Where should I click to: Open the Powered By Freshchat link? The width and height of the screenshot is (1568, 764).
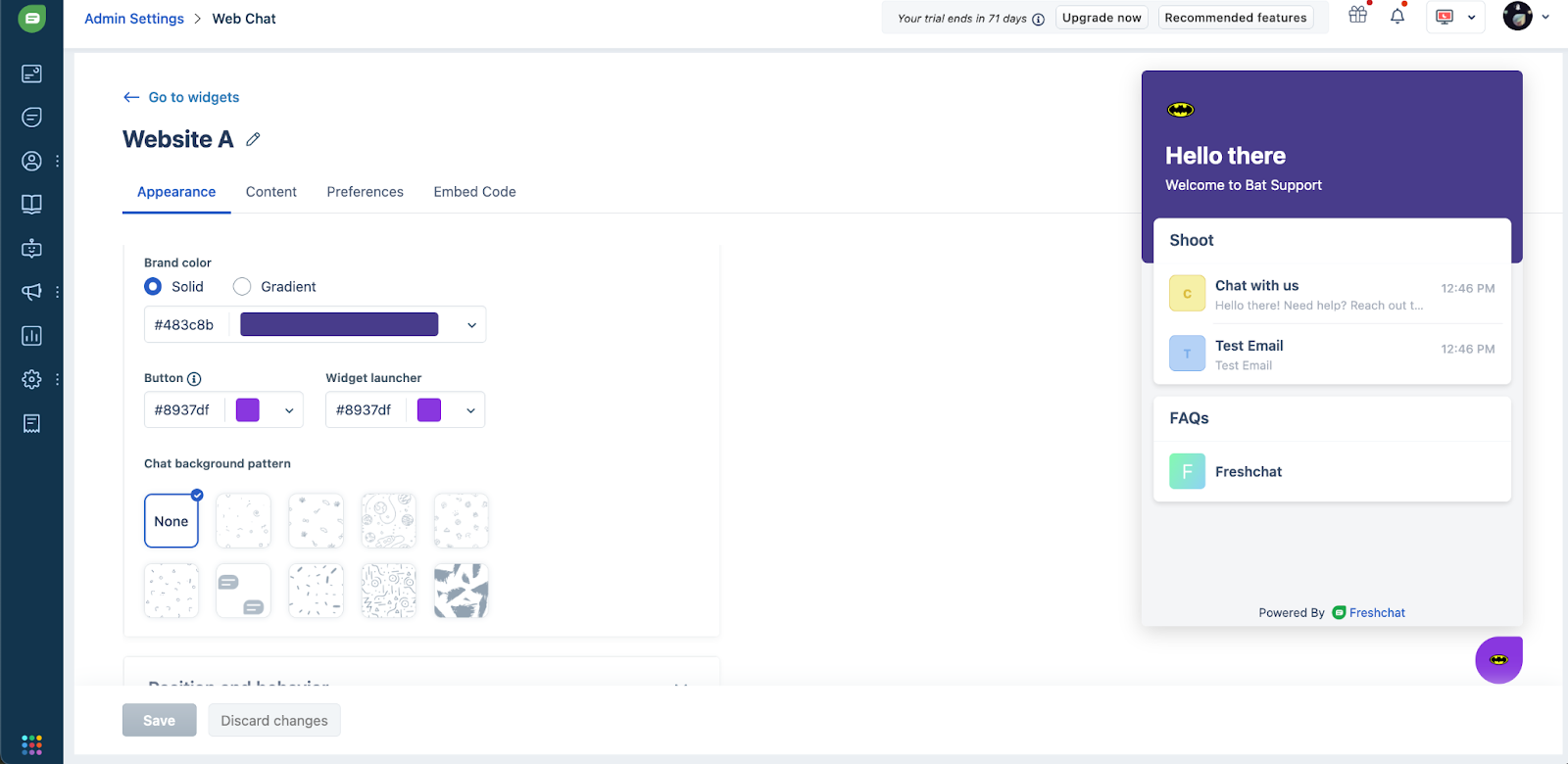[x=1368, y=612]
